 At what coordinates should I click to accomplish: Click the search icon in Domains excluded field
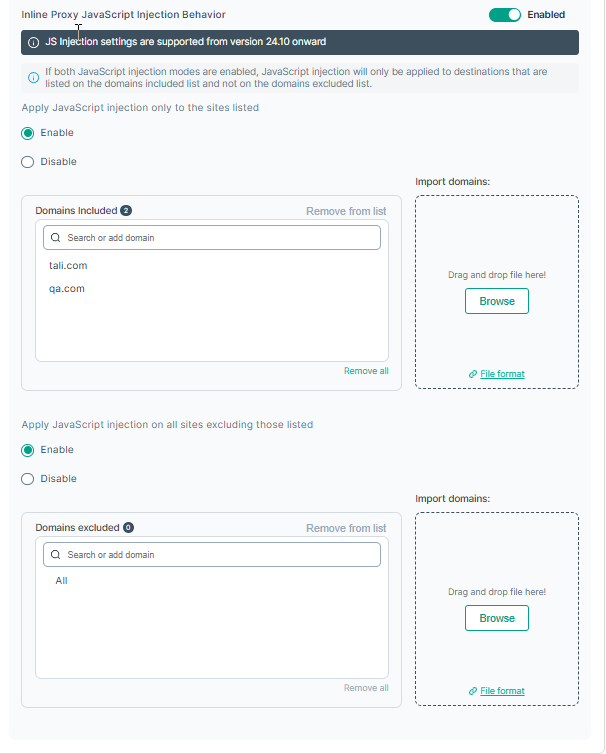[56, 555]
